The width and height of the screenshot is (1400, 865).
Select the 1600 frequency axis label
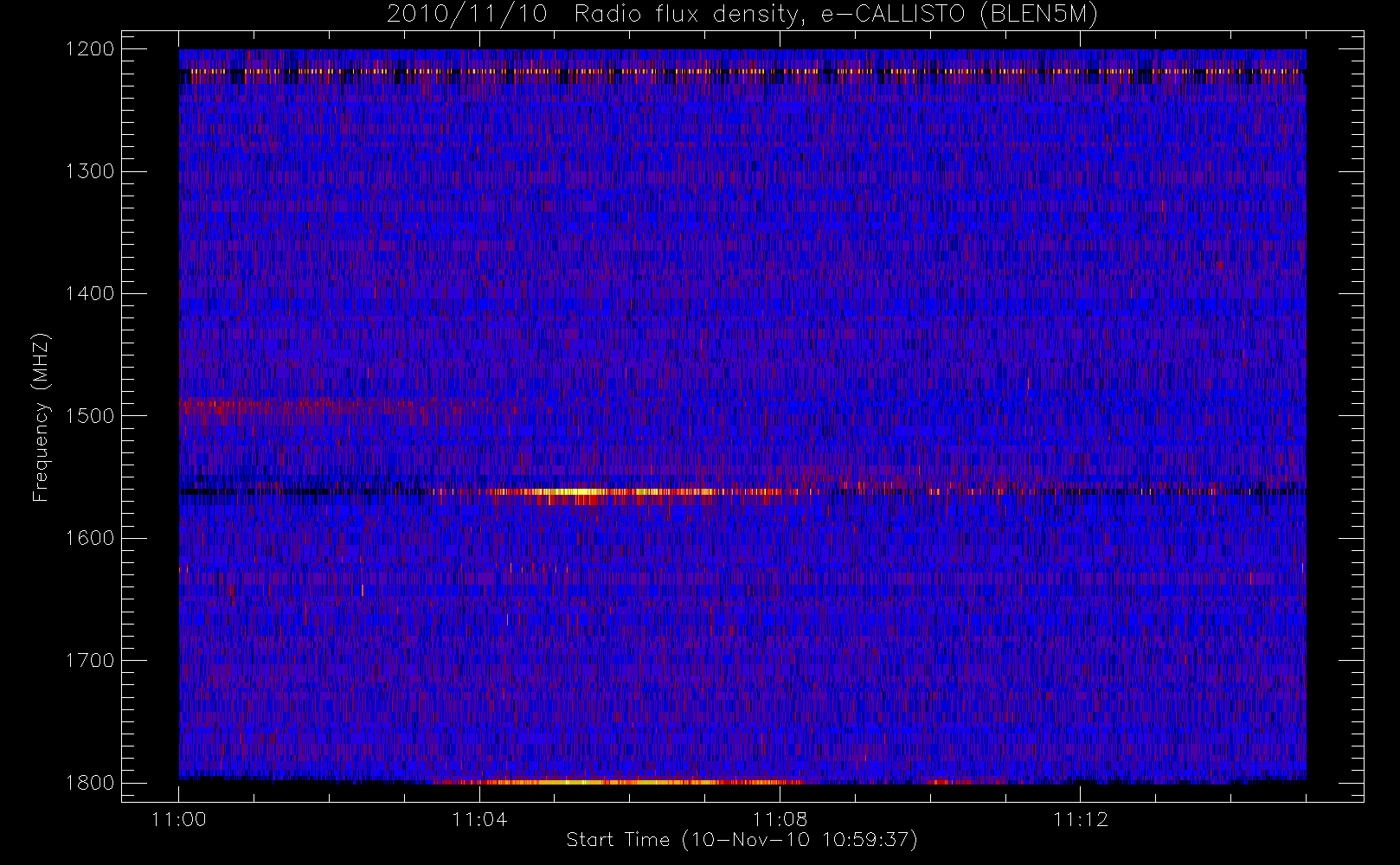tap(90, 538)
